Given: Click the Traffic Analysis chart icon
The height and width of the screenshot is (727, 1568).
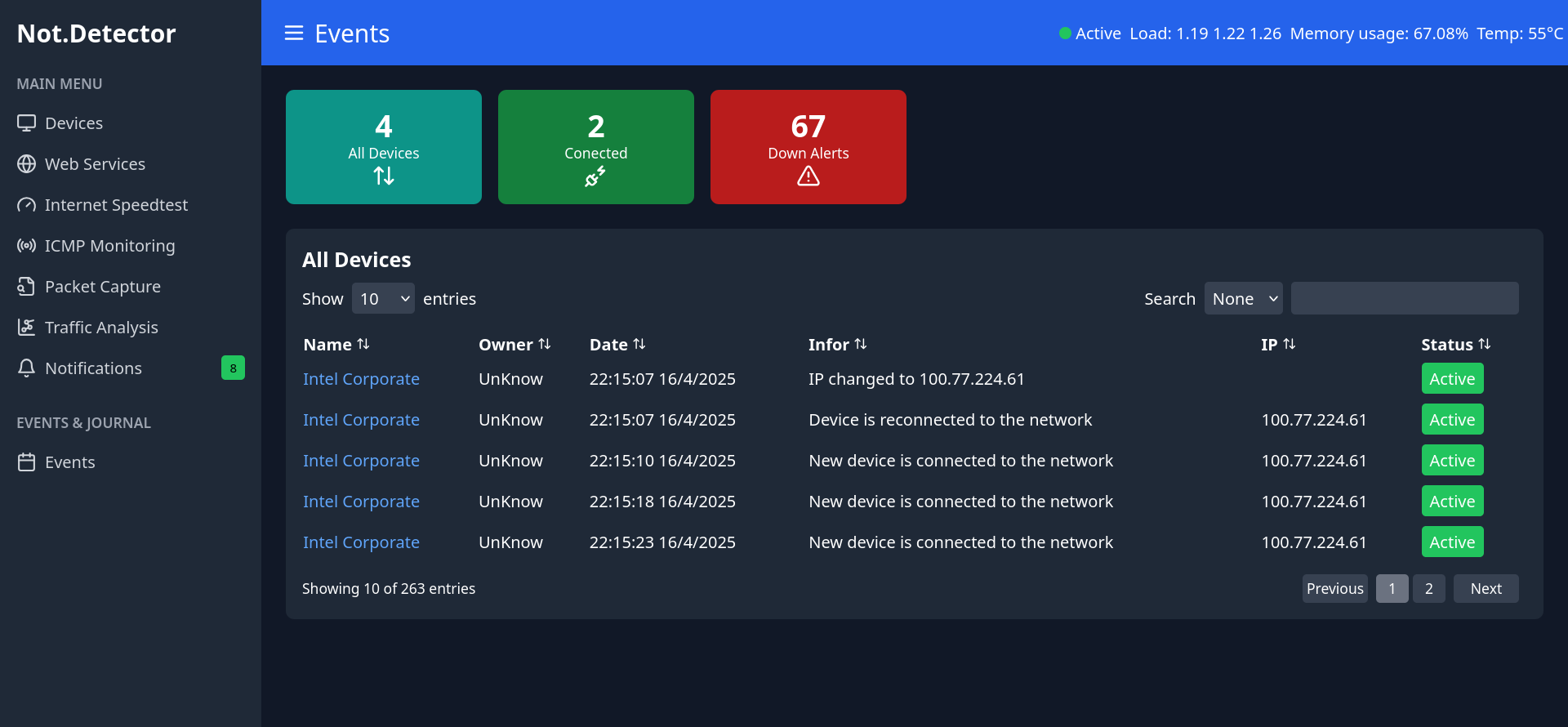Looking at the screenshot, I should tap(26, 327).
